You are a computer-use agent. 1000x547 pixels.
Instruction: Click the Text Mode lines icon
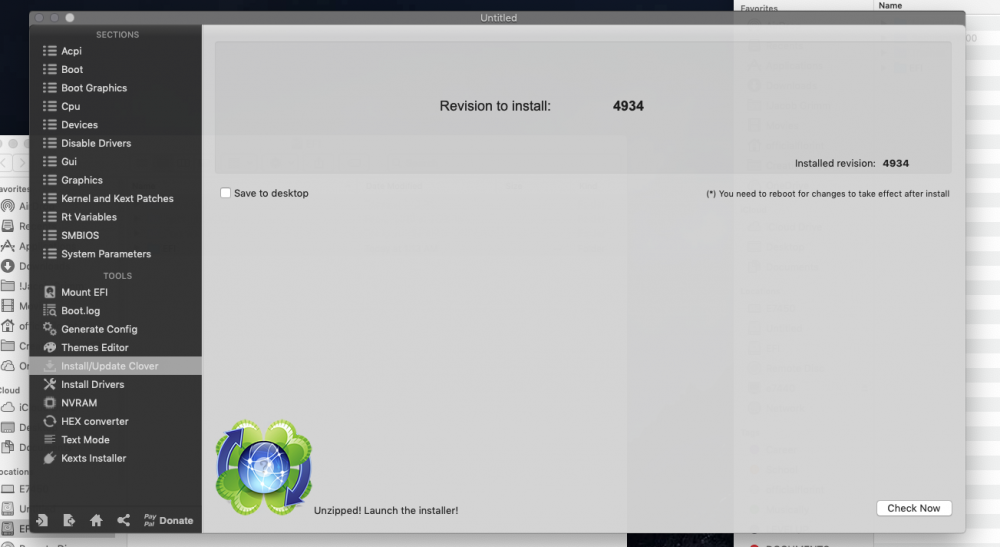point(50,440)
